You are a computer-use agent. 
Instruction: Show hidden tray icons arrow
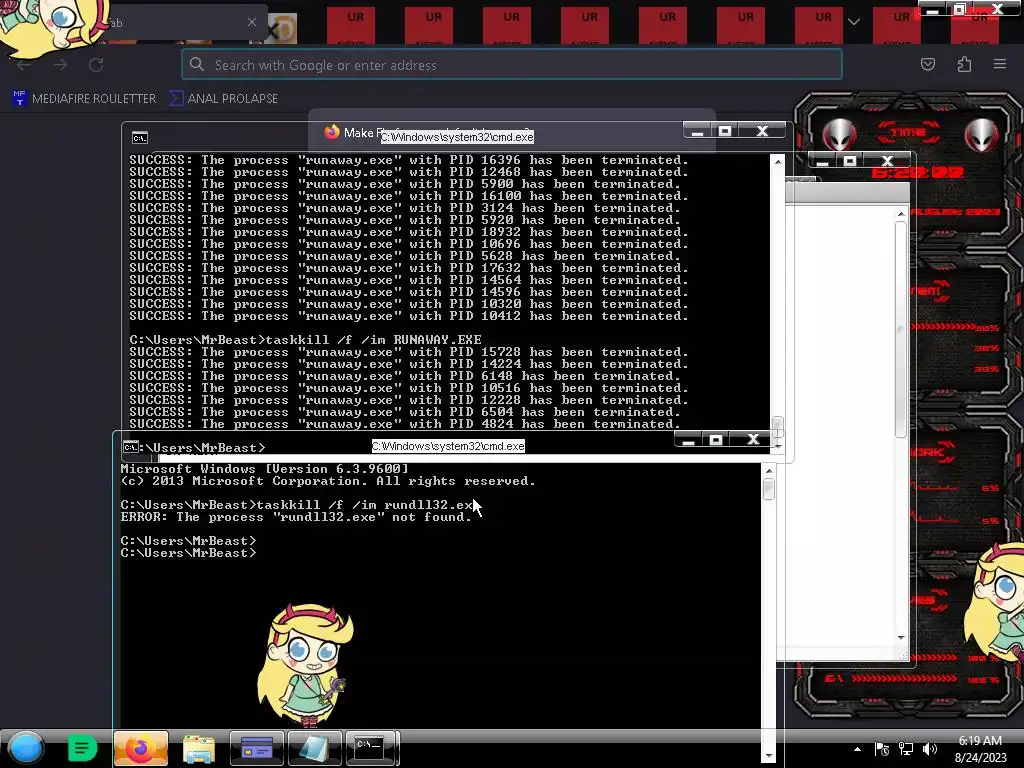click(857, 749)
